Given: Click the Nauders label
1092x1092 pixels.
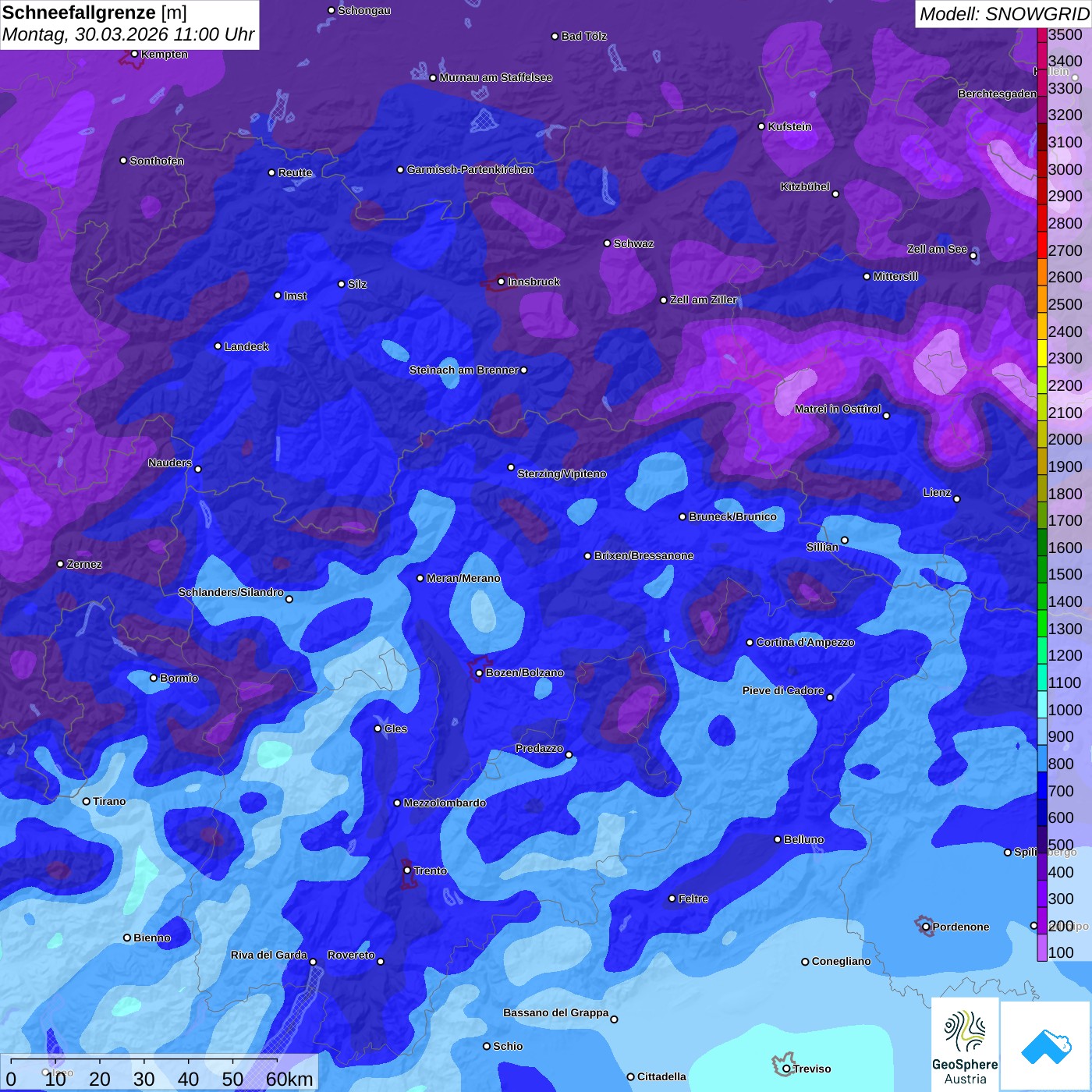Looking at the screenshot, I should click(x=170, y=463).
